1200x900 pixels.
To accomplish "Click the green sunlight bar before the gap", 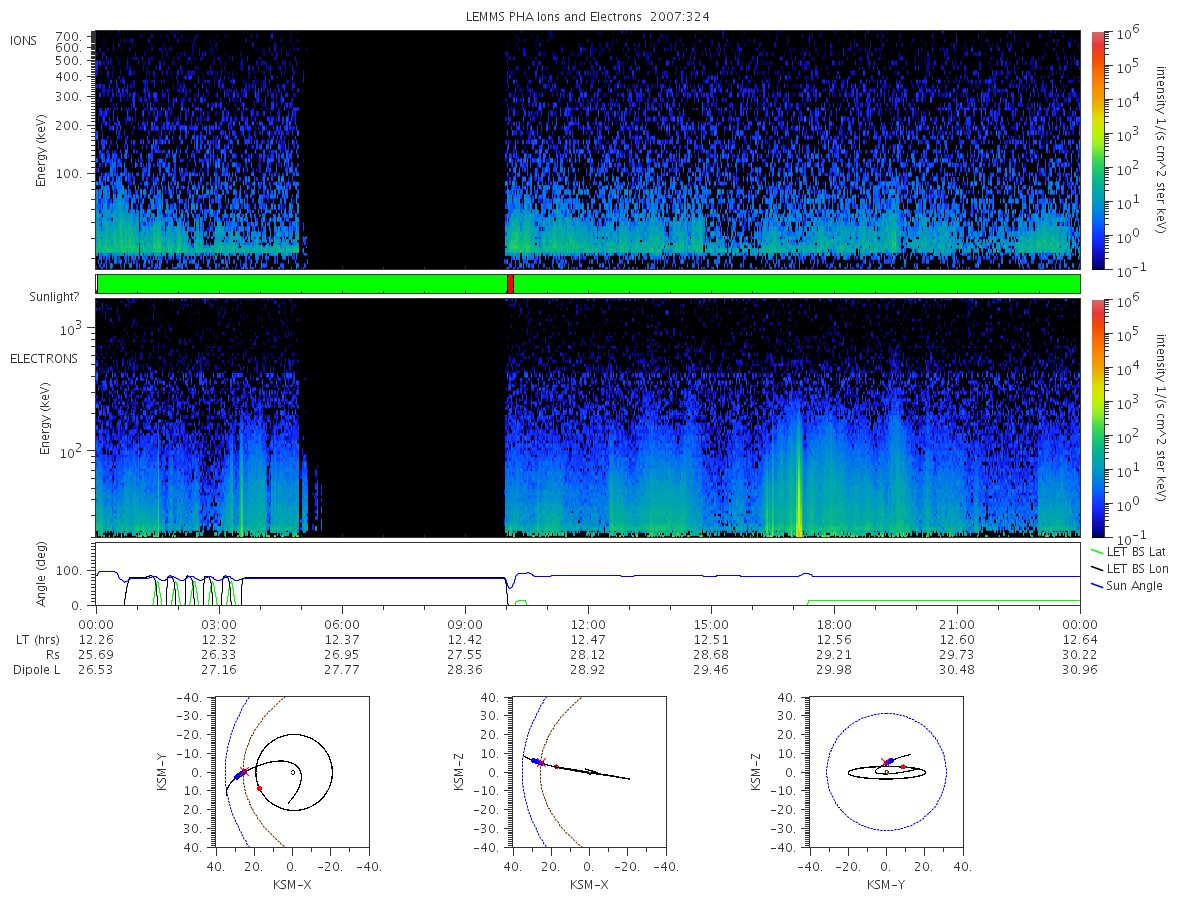I will (x=302, y=284).
